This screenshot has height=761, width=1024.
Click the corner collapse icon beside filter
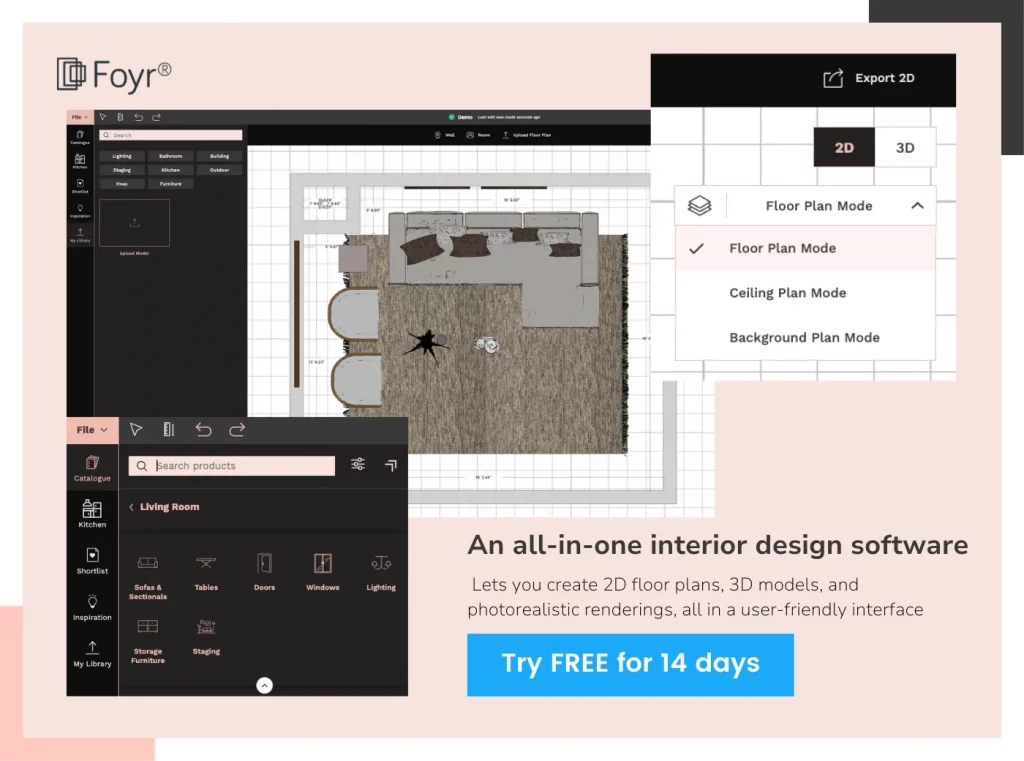click(391, 465)
